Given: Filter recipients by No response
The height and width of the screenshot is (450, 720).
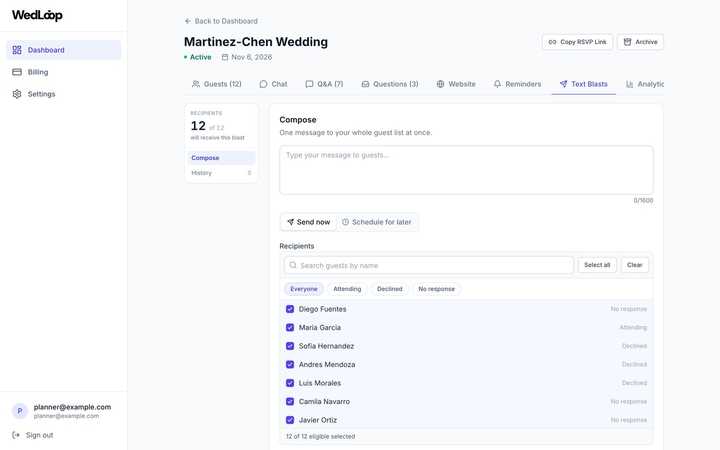Looking at the screenshot, I should (x=436, y=289).
